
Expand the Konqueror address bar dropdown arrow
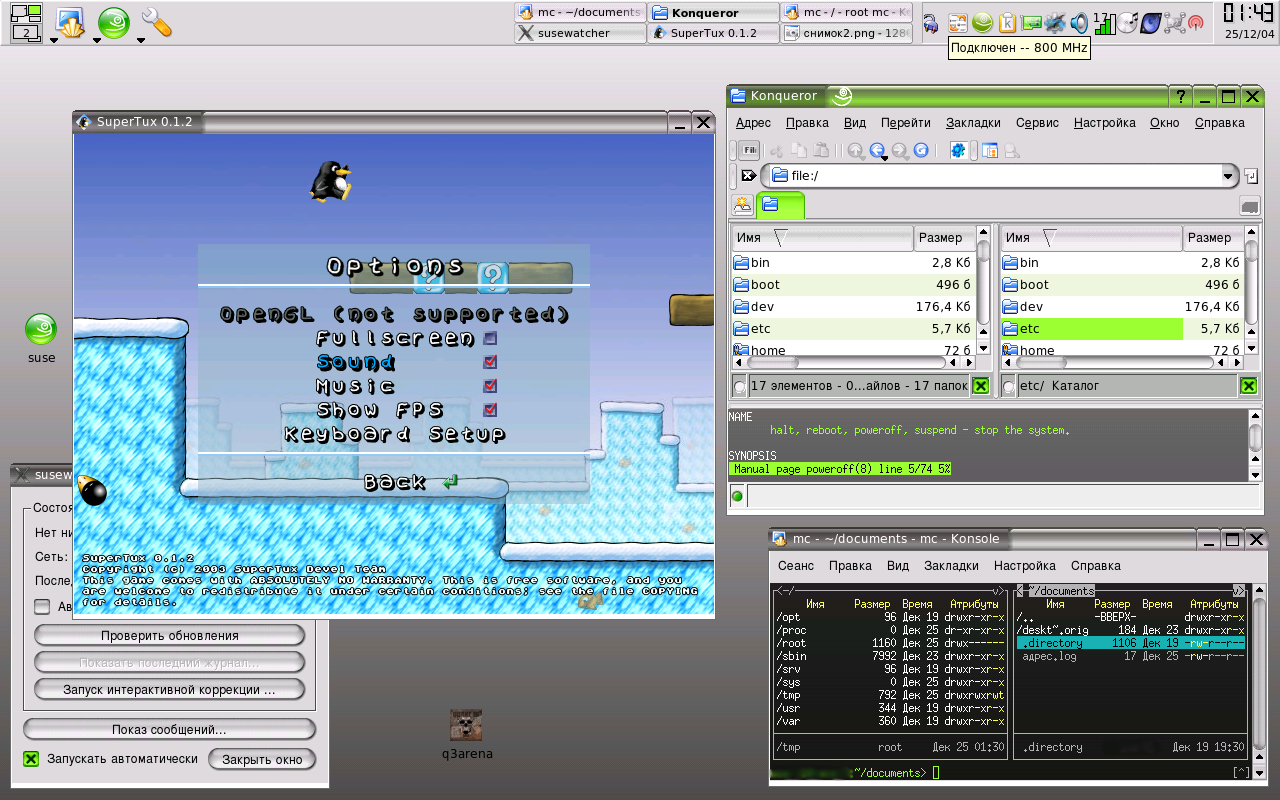(1229, 176)
